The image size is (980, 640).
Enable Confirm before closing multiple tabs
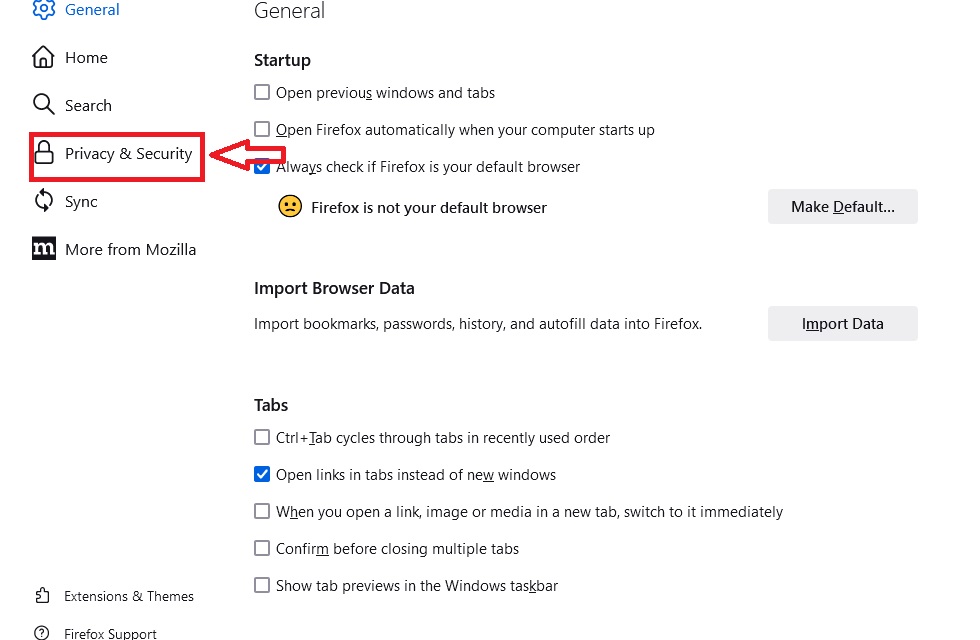click(x=262, y=548)
